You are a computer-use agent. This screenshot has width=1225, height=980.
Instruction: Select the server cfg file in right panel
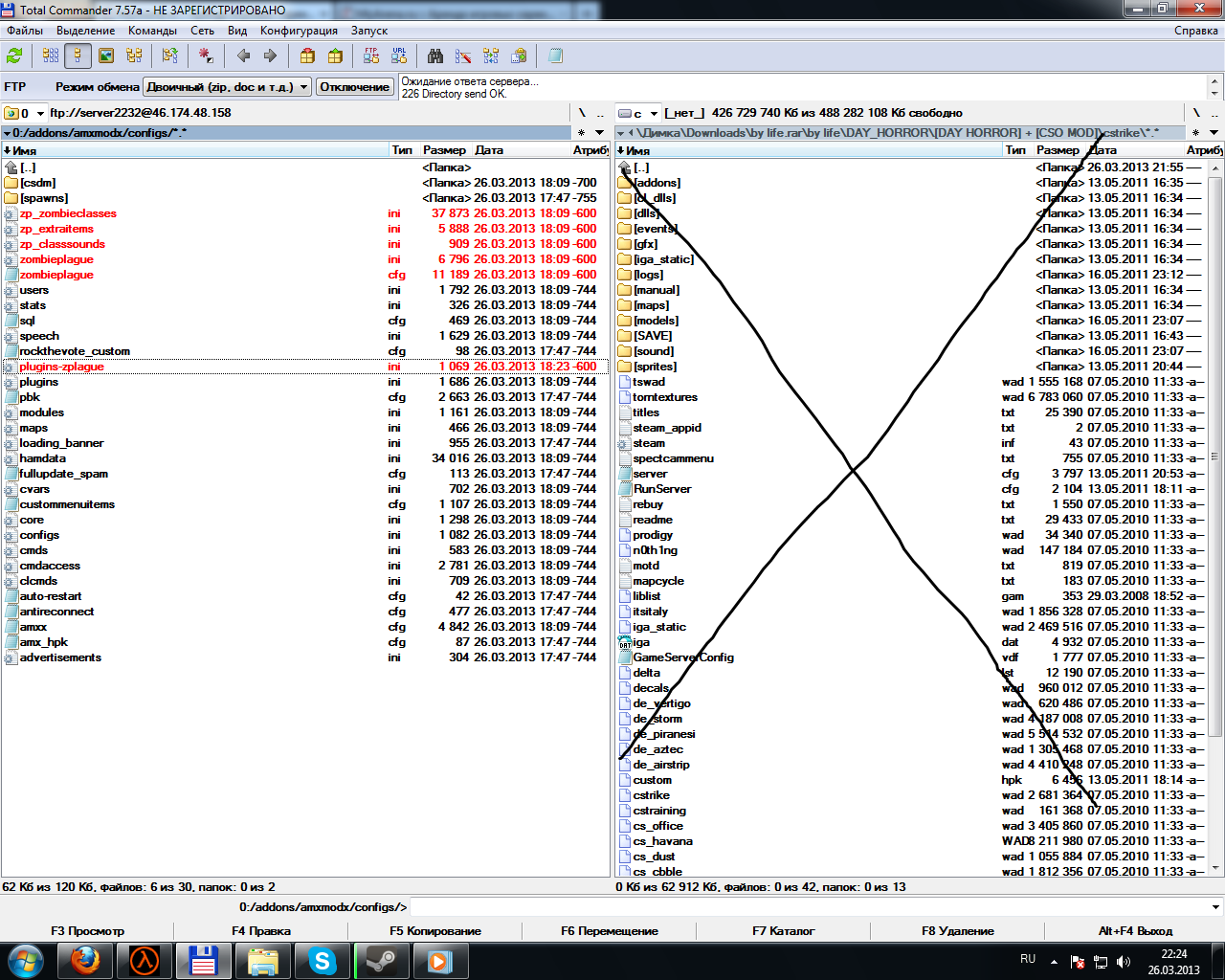(910, 474)
